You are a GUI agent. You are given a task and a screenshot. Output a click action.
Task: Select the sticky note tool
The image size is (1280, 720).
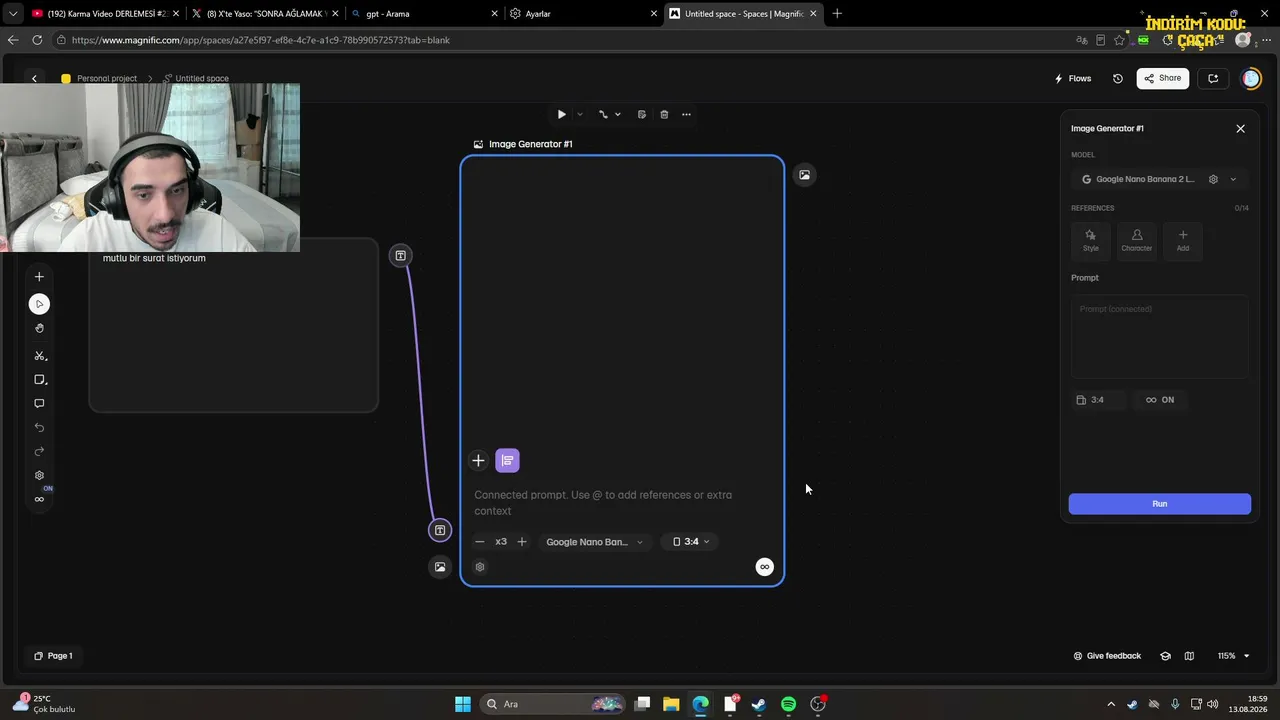click(39, 380)
